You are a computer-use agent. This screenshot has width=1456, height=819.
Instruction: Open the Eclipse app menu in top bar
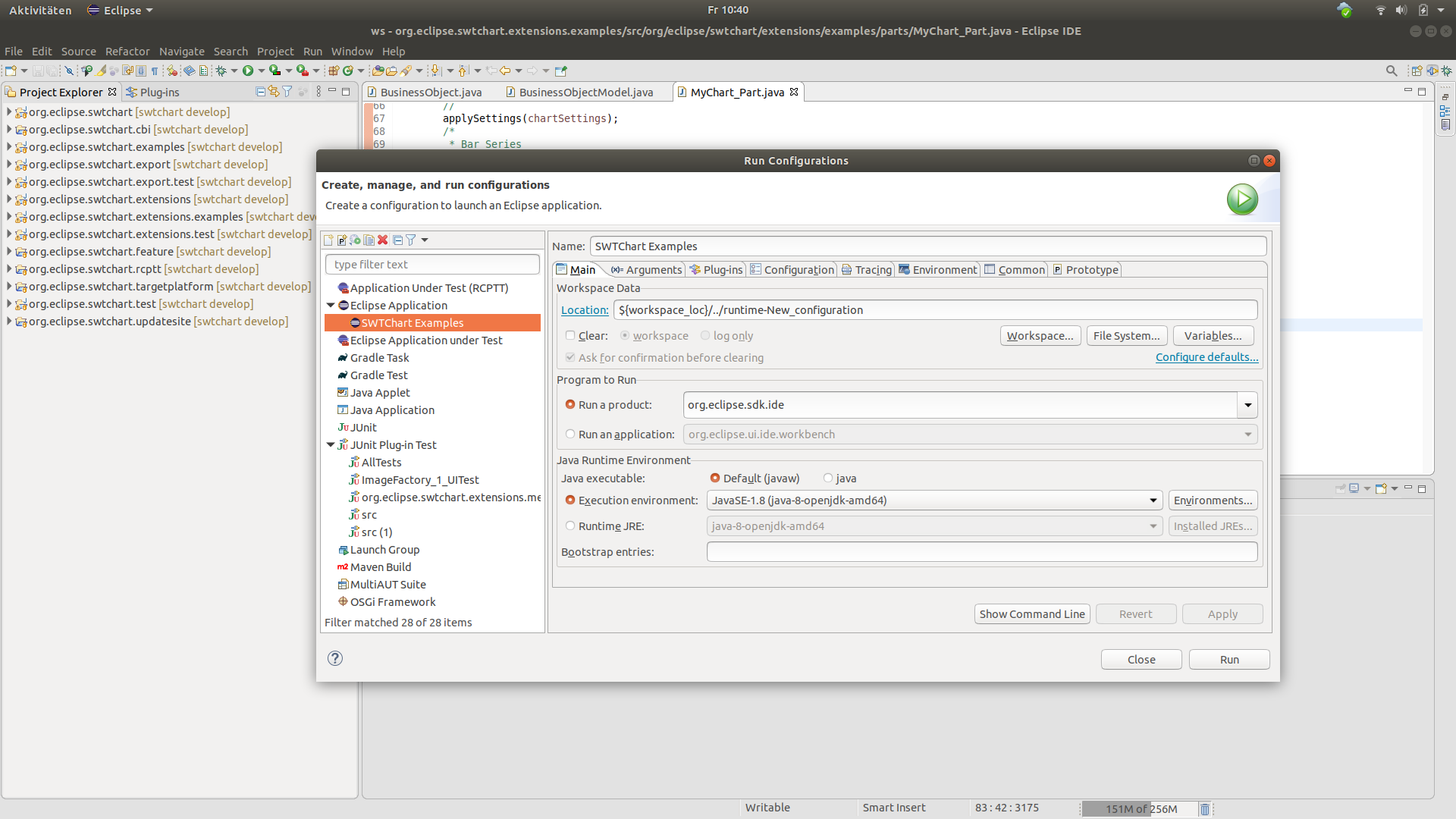coord(120,10)
